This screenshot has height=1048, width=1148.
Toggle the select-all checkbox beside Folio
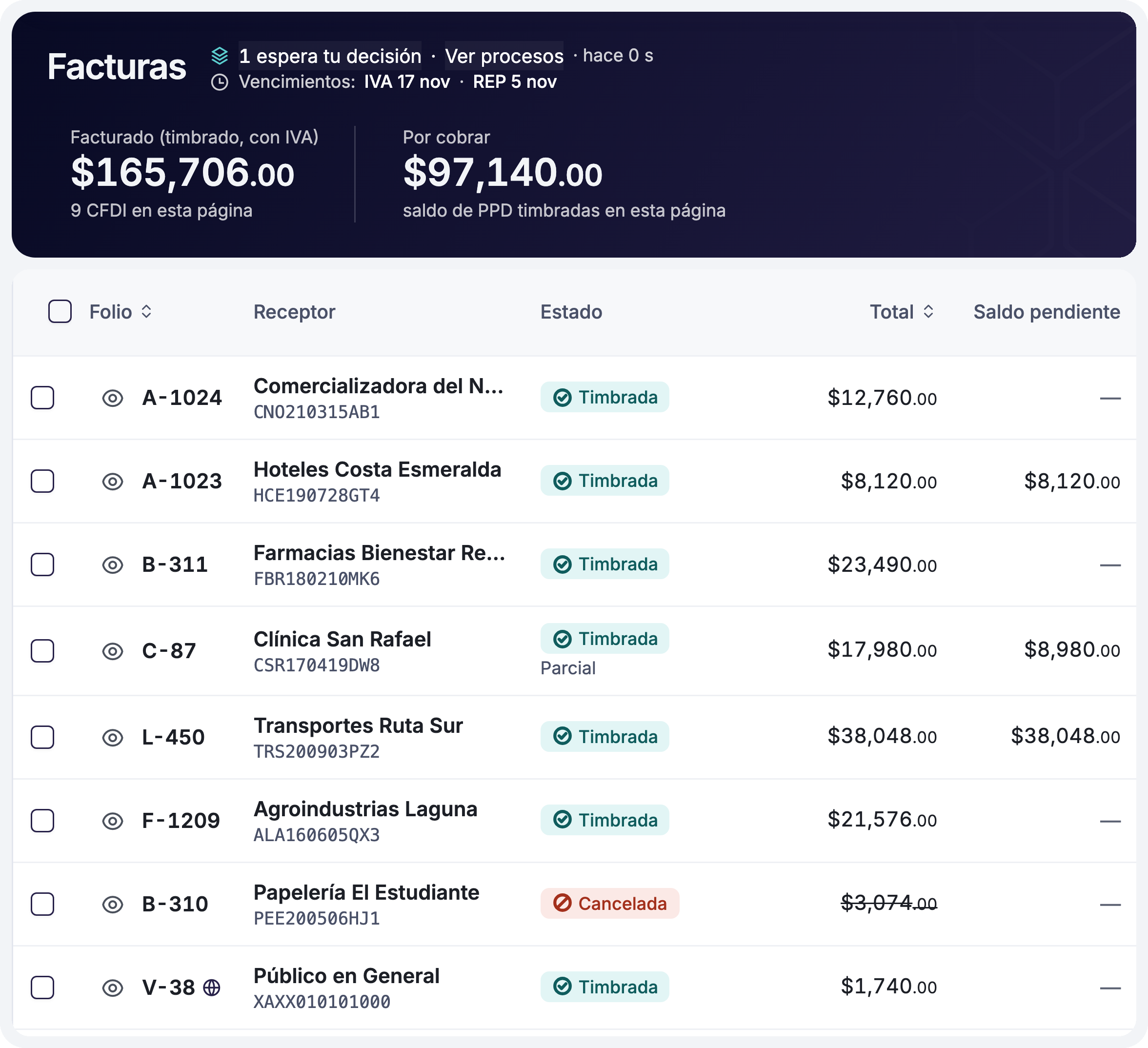[60, 312]
